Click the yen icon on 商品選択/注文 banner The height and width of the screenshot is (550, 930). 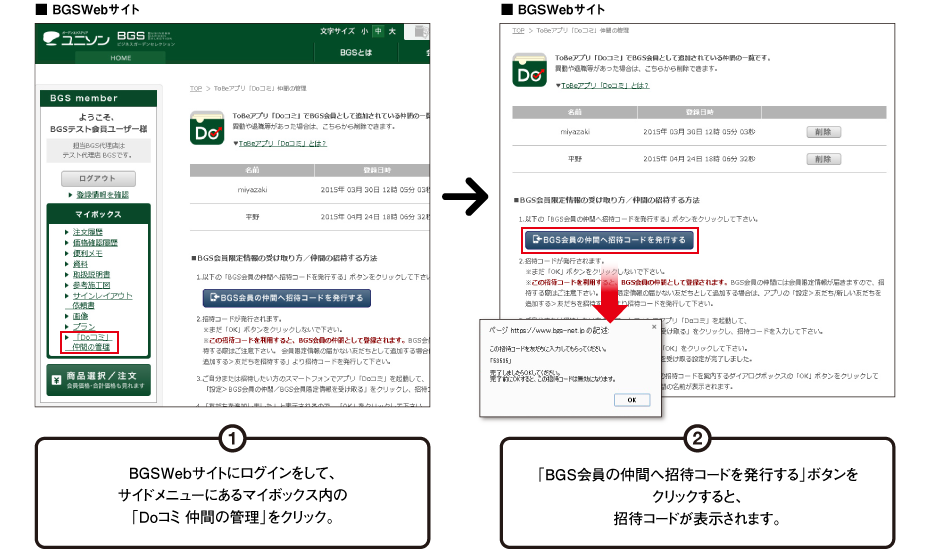56,380
